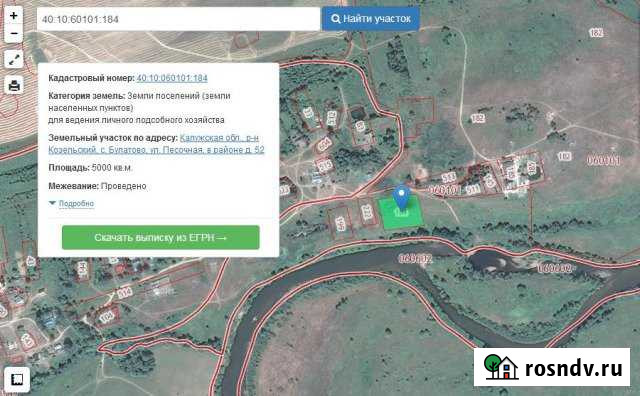Open map layers icon at bottom left
Image resolution: width=640 pixels, height=396 pixels.
(x=17, y=379)
